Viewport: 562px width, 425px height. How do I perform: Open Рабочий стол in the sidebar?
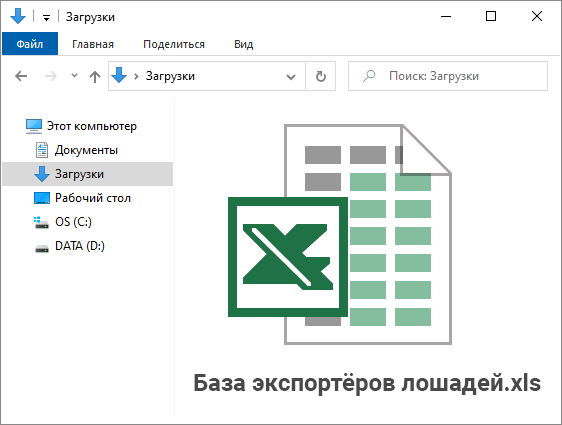[92, 198]
